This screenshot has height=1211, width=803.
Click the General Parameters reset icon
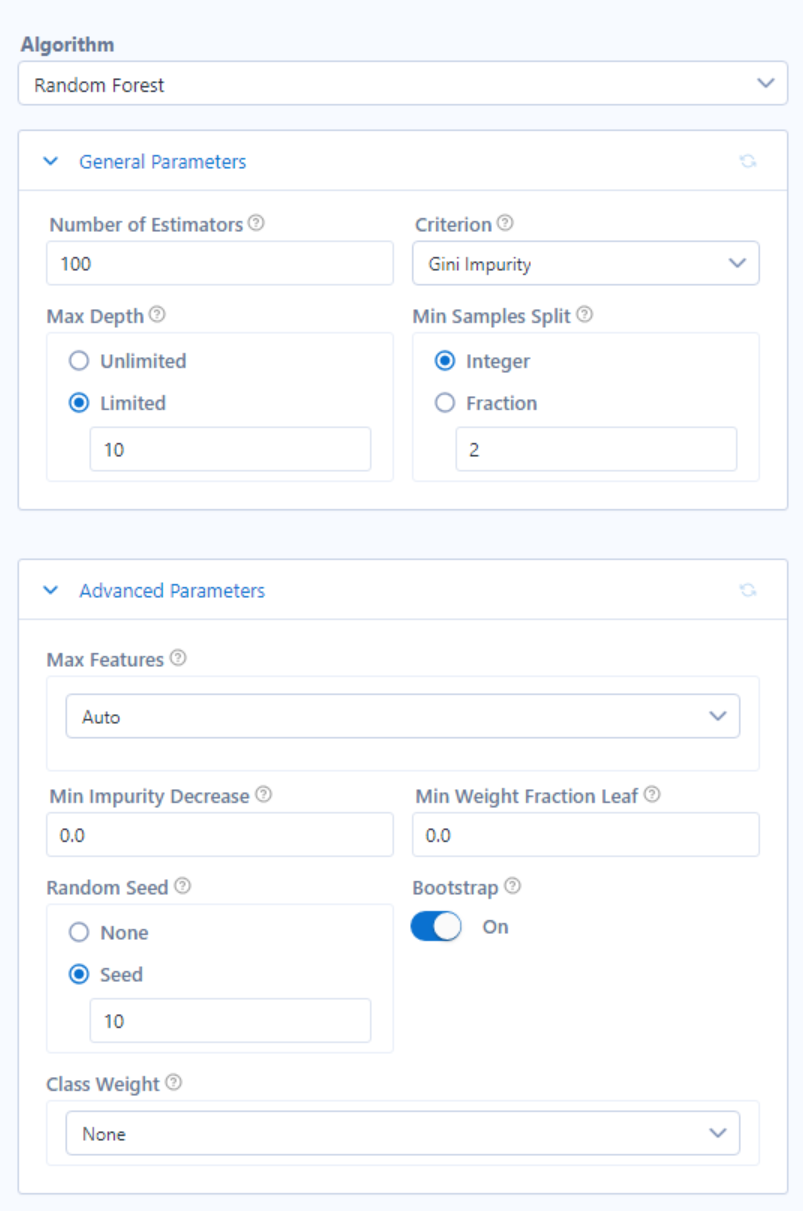747,161
